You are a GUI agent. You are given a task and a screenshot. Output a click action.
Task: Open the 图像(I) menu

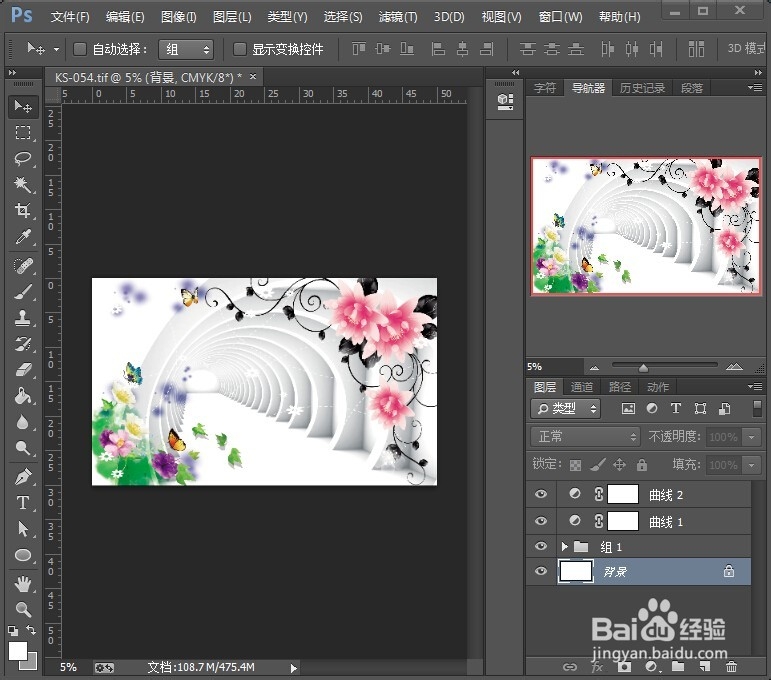tap(178, 17)
